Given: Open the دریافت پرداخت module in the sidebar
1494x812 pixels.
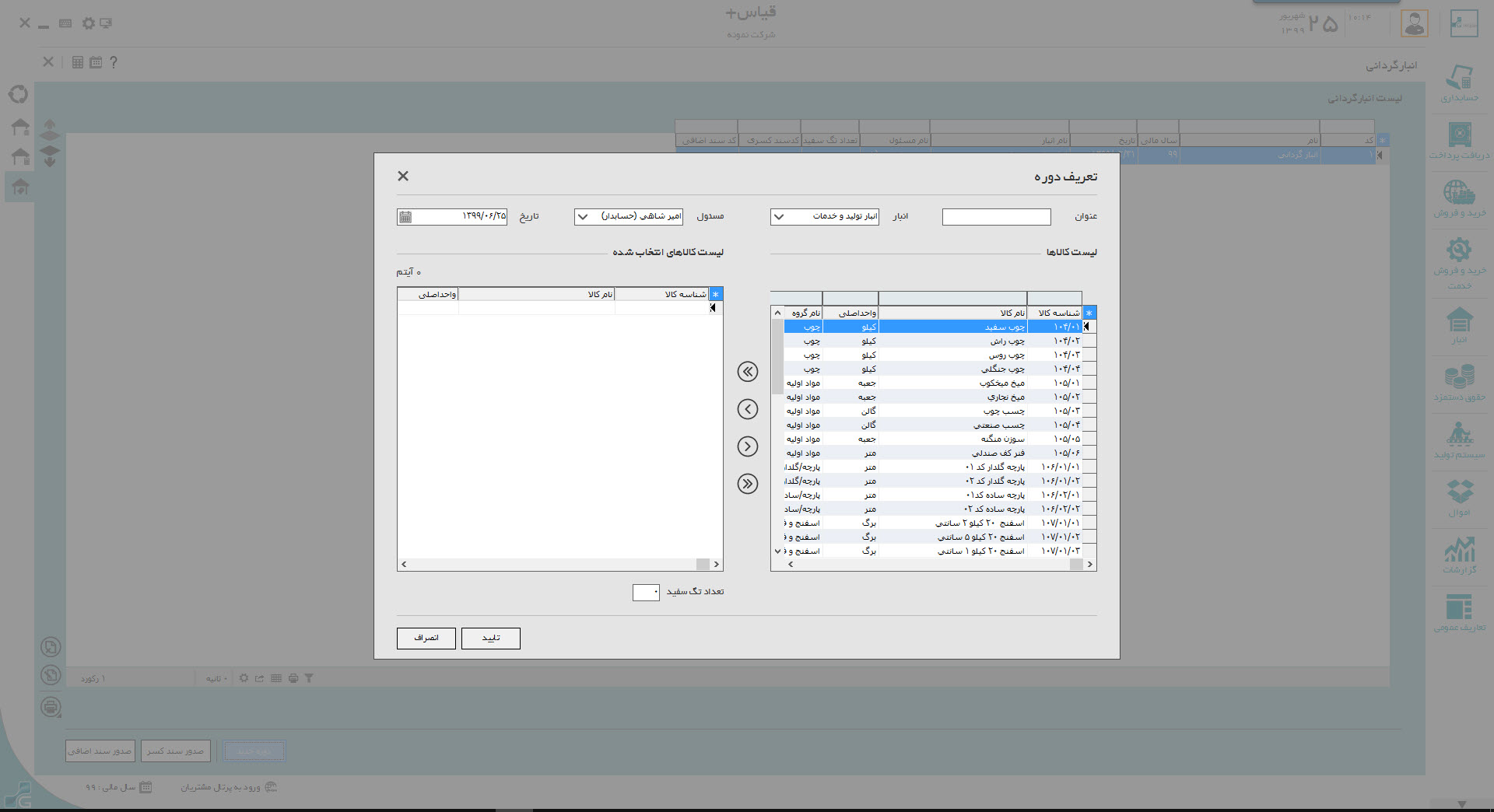Looking at the screenshot, I should click(x=1460, y=141).
